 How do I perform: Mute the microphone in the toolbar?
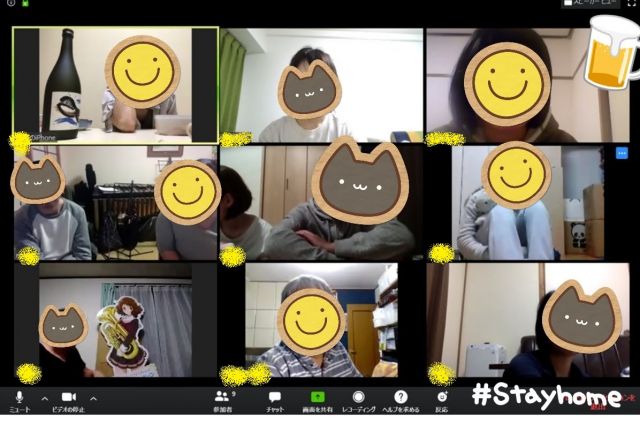19,398
